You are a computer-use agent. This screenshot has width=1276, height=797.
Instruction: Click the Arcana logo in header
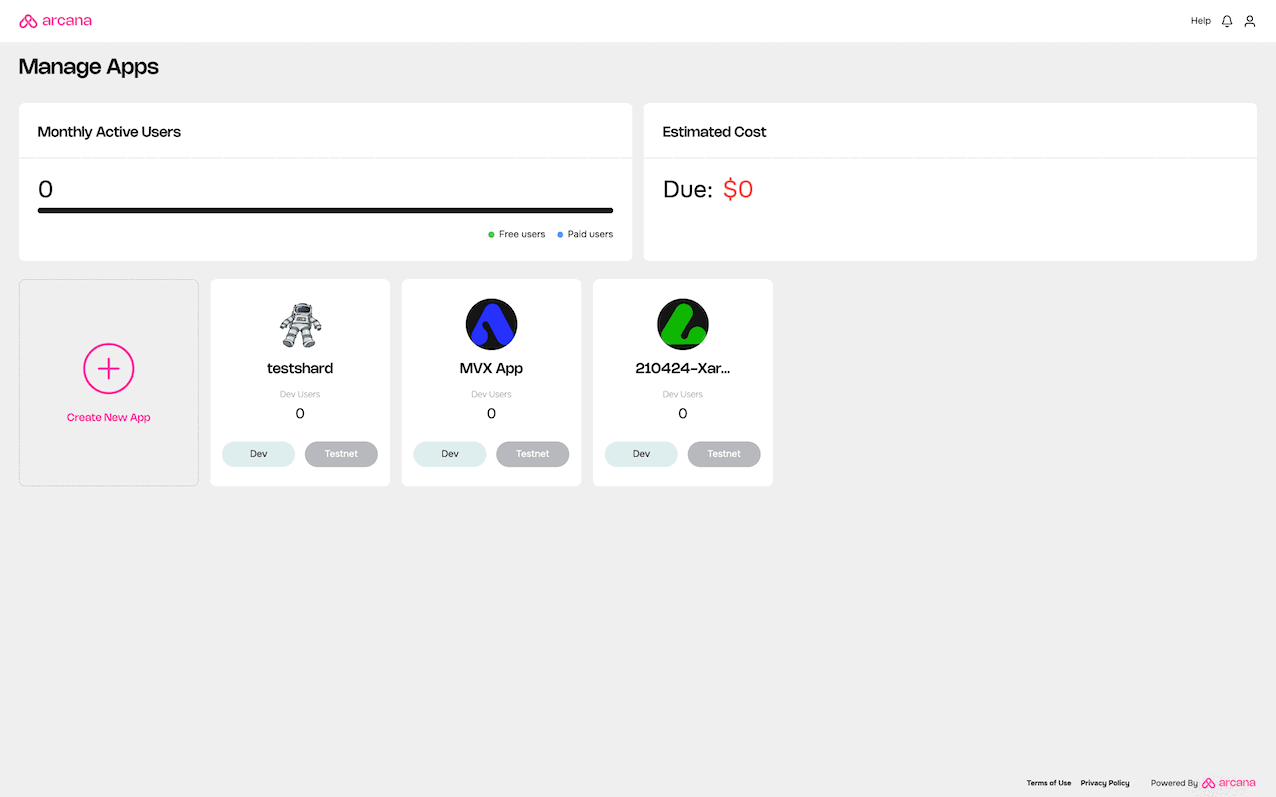[x=56, y=21]
